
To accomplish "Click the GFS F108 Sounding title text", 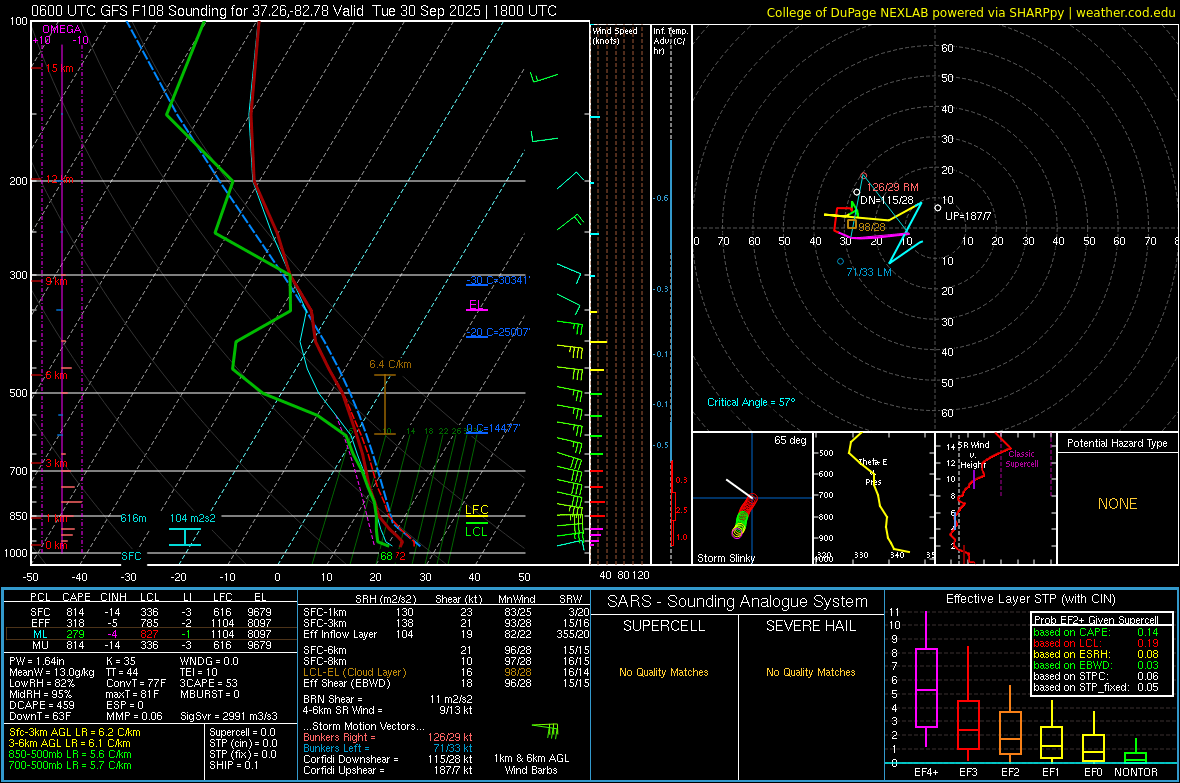I will pos(293,11).
